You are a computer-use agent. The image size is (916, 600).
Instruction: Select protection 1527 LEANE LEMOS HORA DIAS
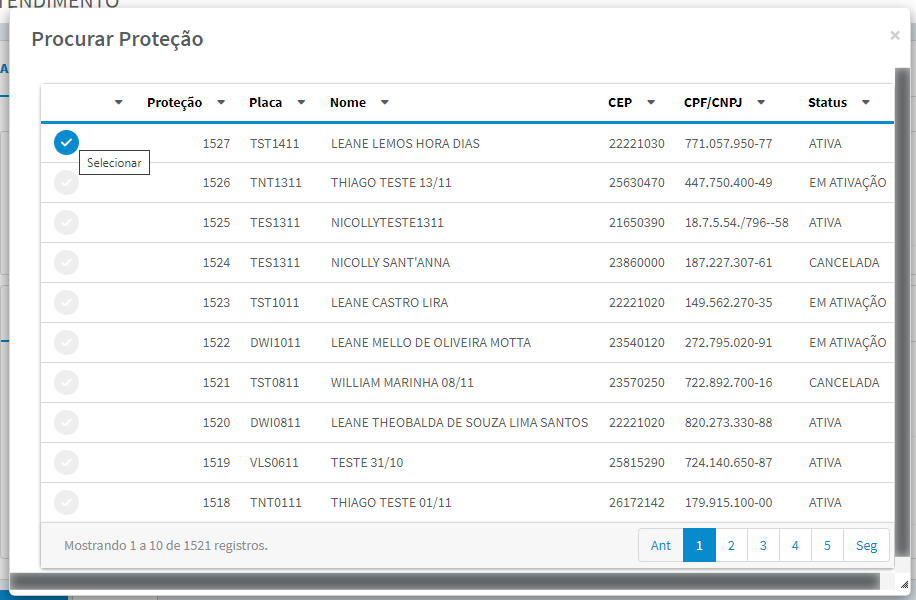coord(66,143)
